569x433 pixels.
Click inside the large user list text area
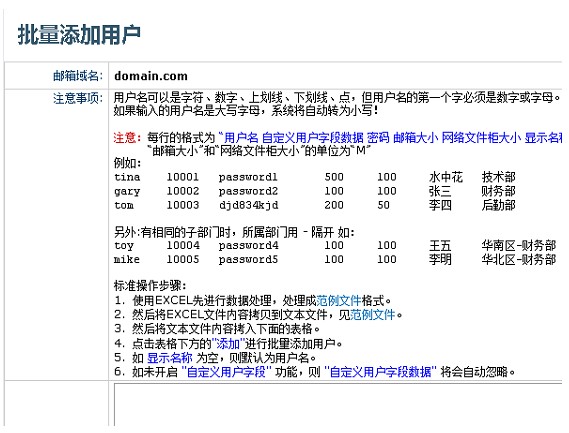coord(338,404)
